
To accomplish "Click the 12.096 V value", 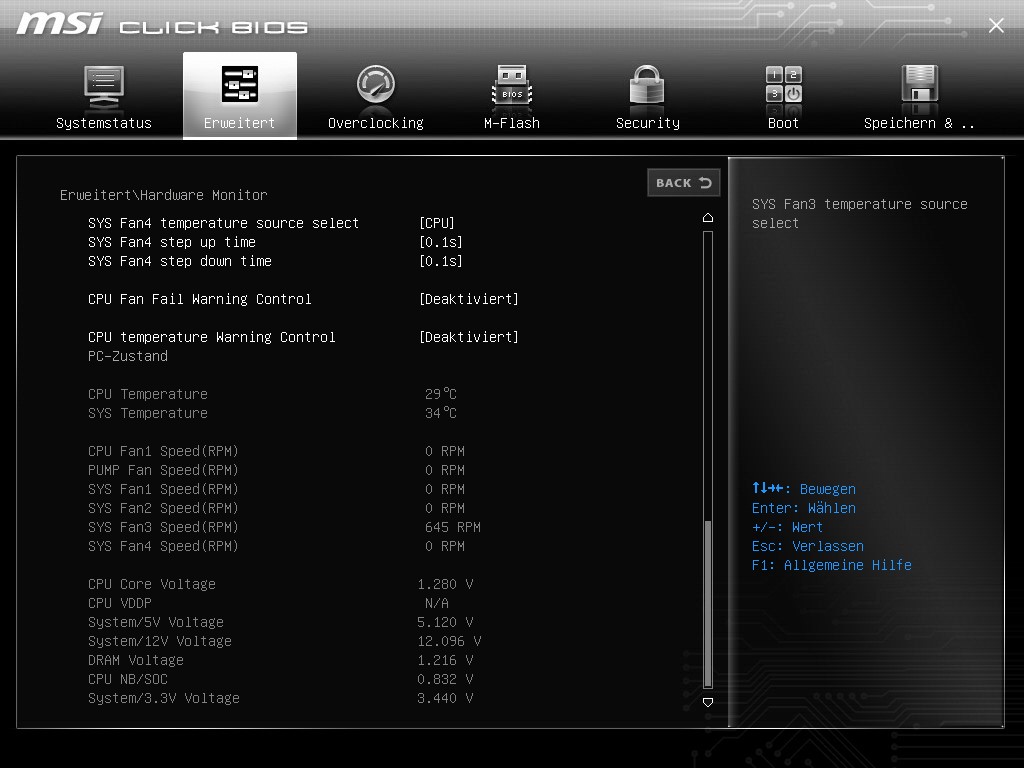I will (449, 641).
